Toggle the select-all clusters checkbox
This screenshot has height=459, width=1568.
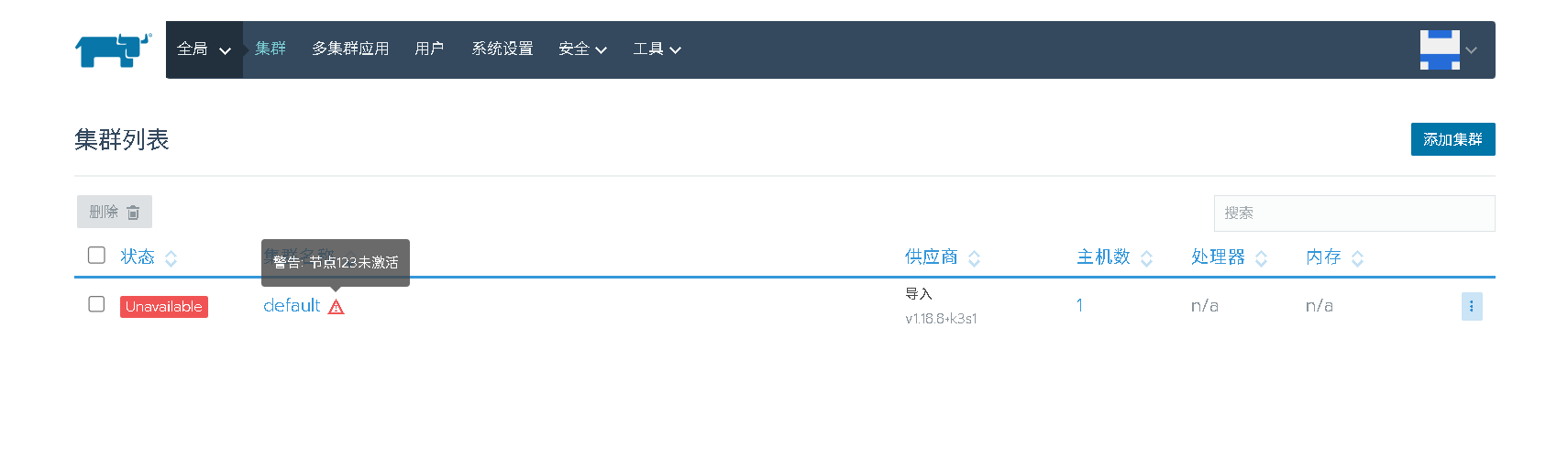coord(96,255)
